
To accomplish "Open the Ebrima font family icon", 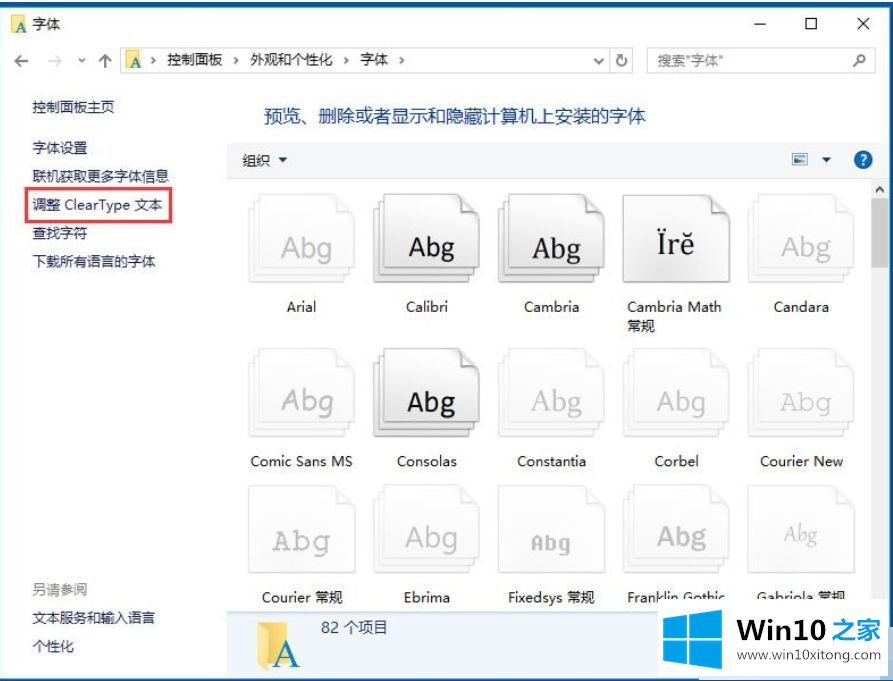I will [x=427, y=530].
